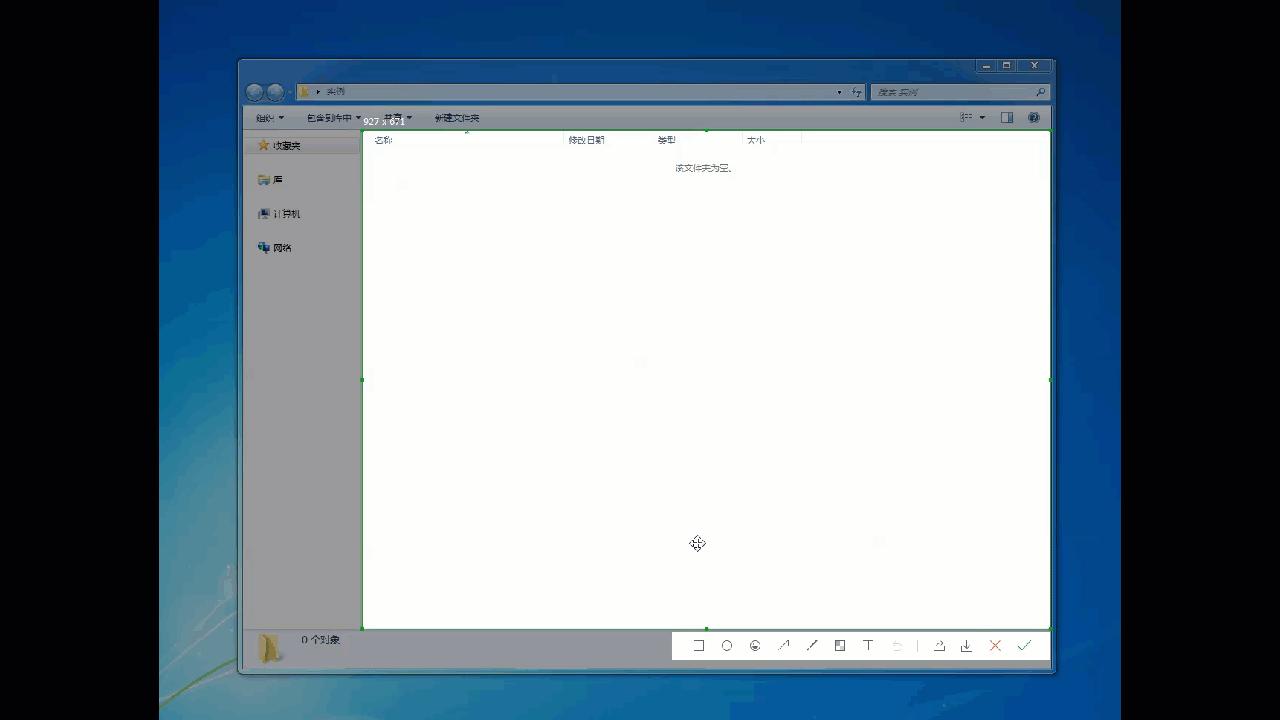This screenshot has height=720, width=1280.
Task: Cancel the screenshot with the red X
Action: pyautogui.click(x=995, y=646)
